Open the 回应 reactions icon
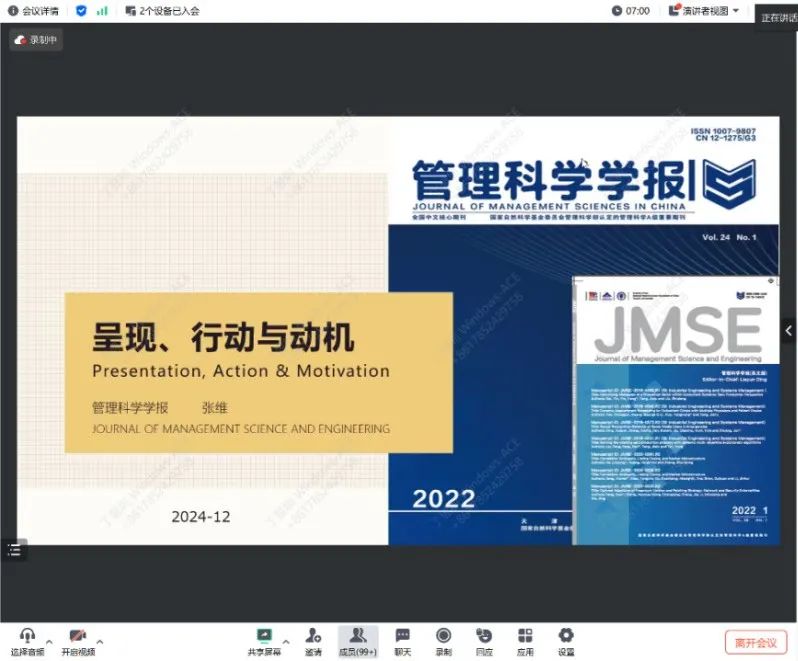 (x=484, y=636)
